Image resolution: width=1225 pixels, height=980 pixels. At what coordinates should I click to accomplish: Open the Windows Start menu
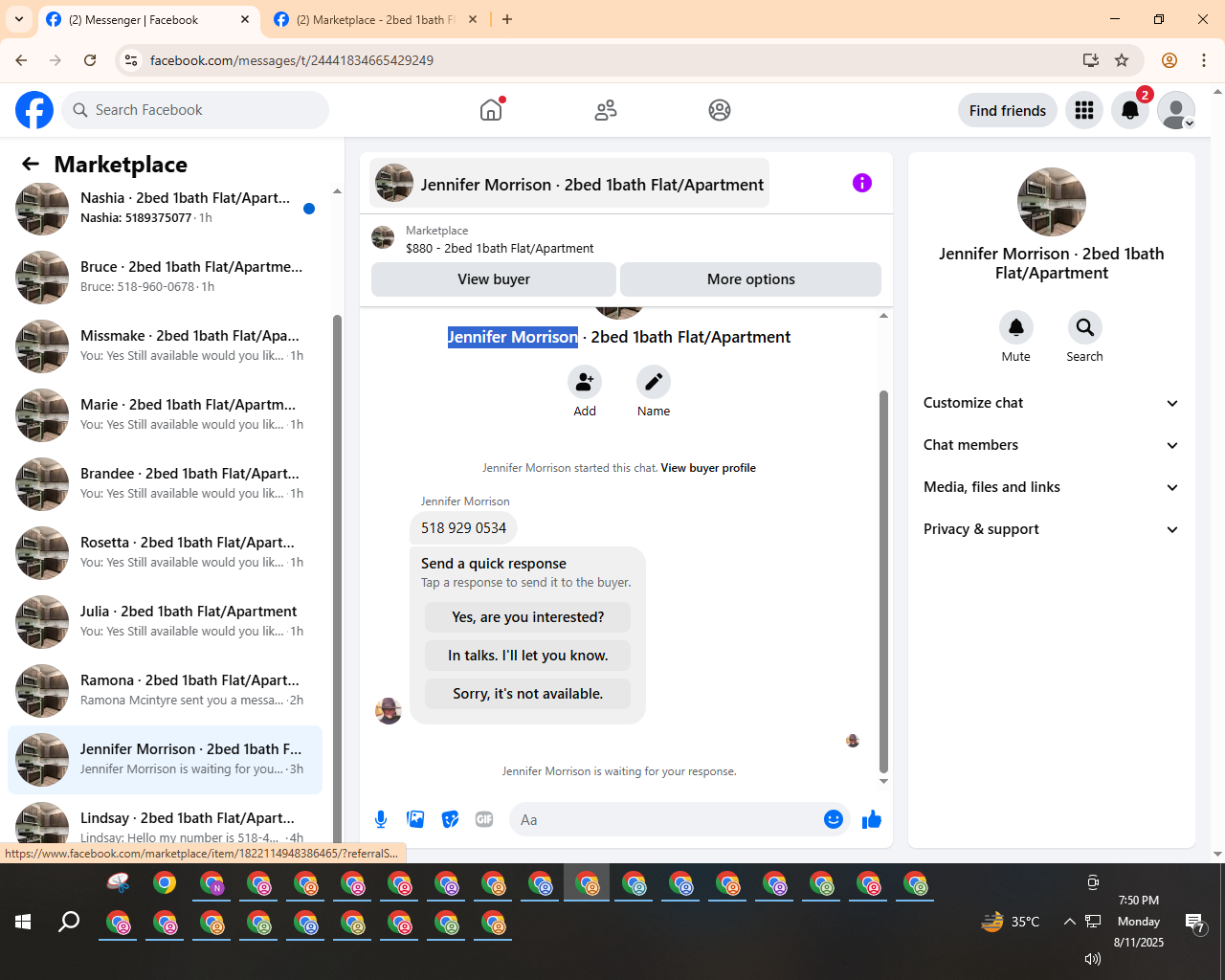(x=23, y=922)
